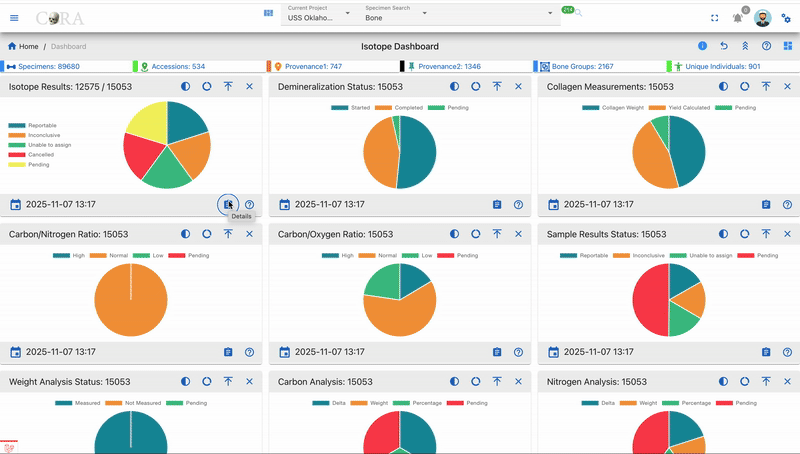
Task: Toggle Reportable legend in Isotope Results
Action: [32, 125]
